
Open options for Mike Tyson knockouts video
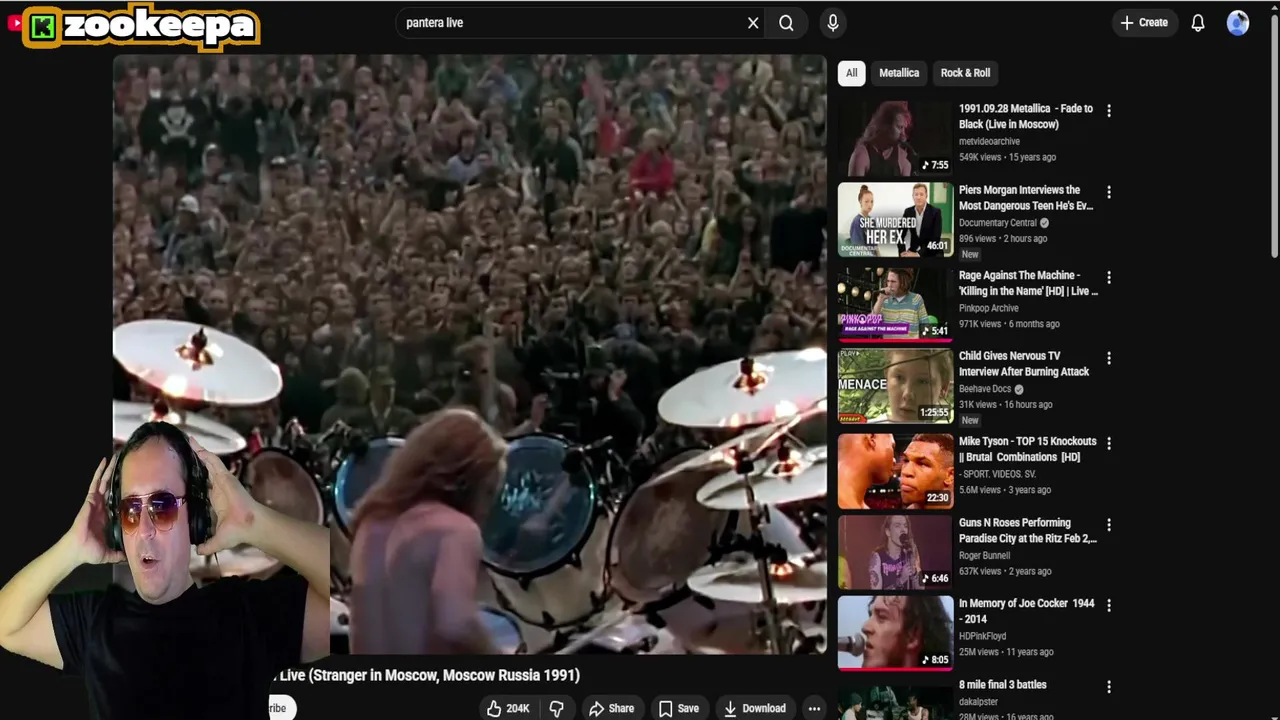(x=1108, y=443)
